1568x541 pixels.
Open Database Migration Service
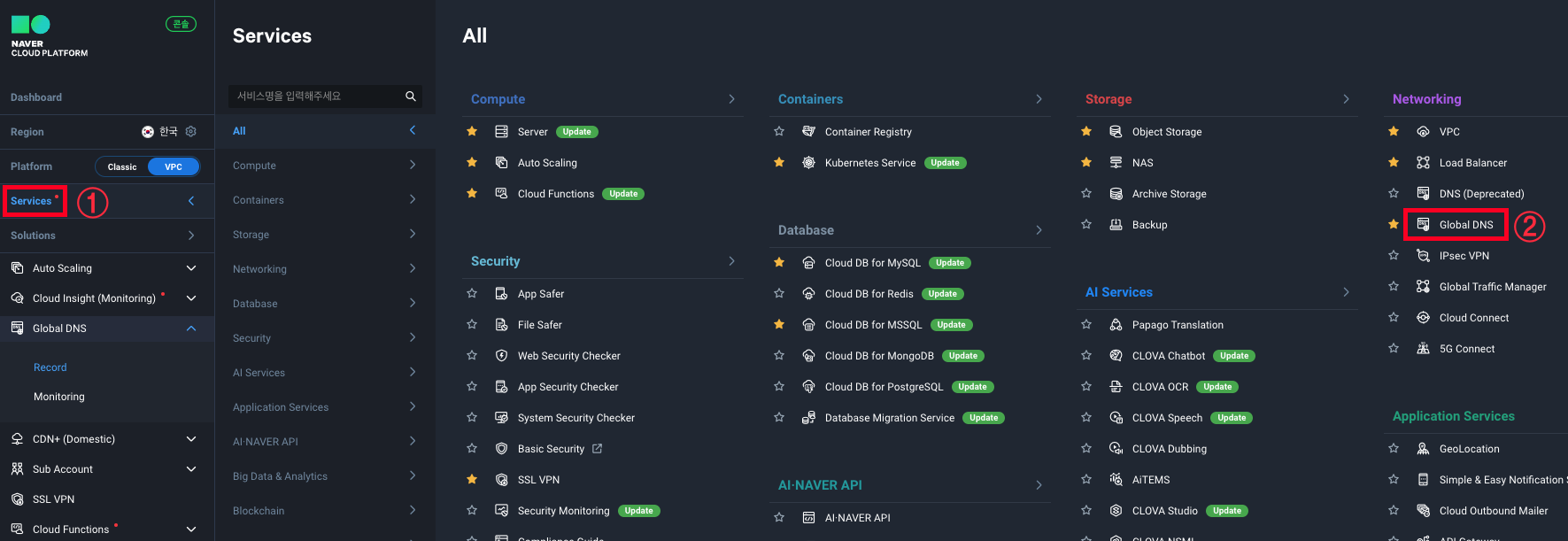[x=890, y=418]
